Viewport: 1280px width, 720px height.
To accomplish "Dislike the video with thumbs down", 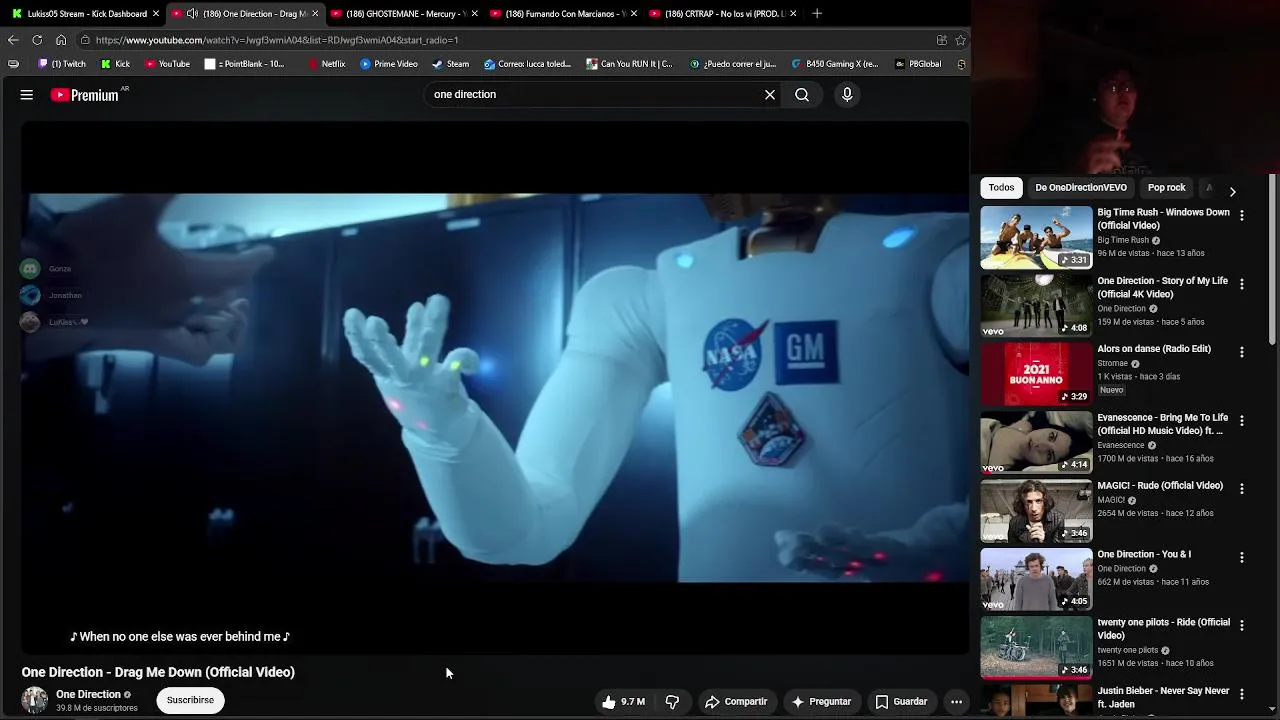I will click(672, 702).
